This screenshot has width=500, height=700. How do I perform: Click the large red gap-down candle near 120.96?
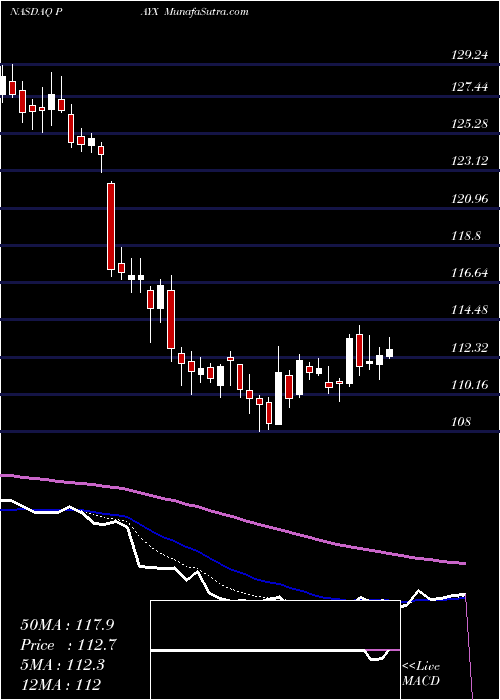pyautogui.click(x=110, y=226)
